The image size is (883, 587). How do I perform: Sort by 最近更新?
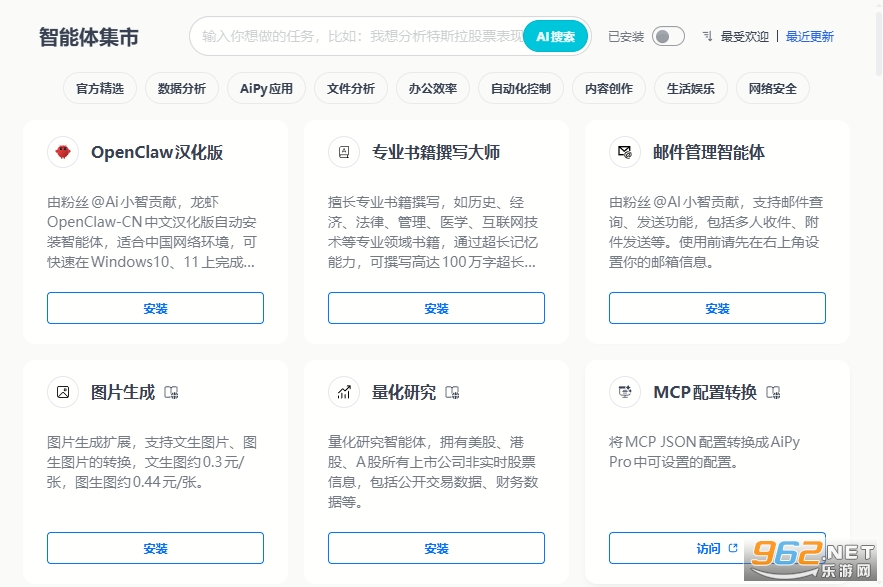coord(810,37)
